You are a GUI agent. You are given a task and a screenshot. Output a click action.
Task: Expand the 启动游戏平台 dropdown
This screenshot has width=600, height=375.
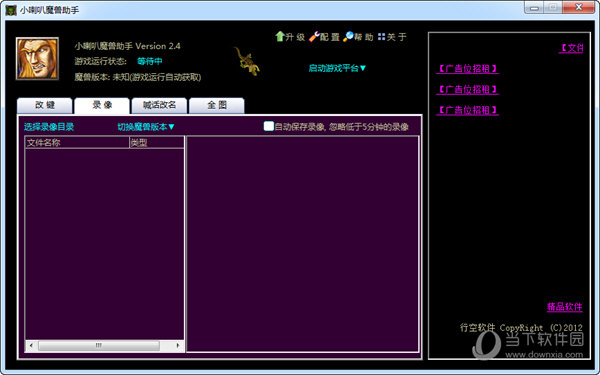click(x=337, y=68)
